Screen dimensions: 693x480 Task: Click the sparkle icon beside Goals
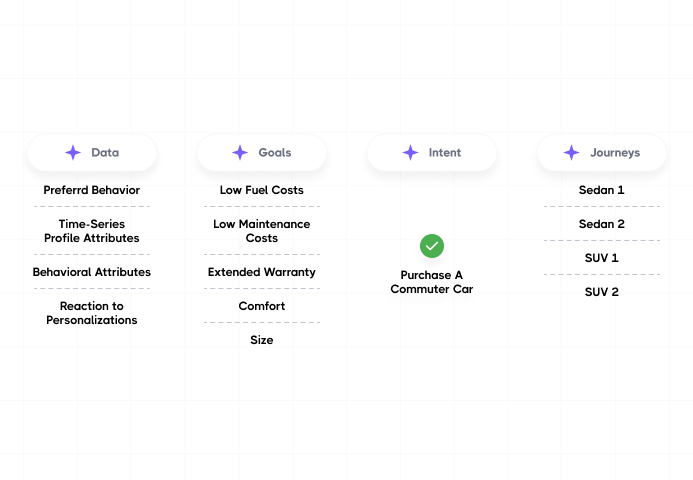pos(240,153)
